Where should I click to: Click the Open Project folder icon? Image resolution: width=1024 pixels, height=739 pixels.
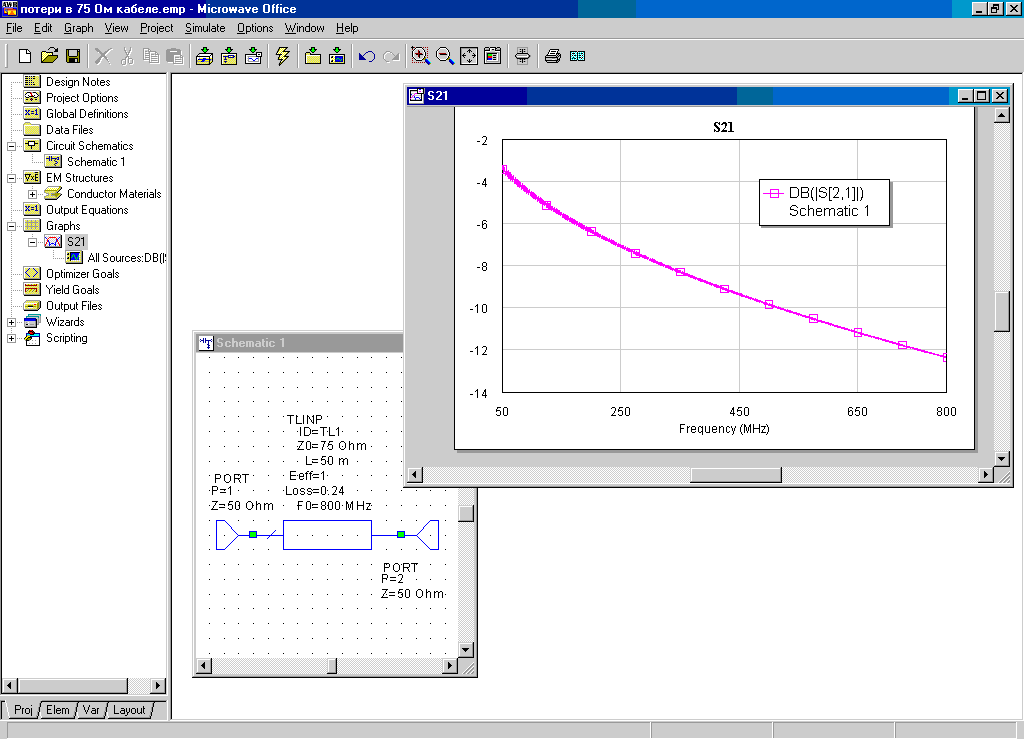pos(49,56)
